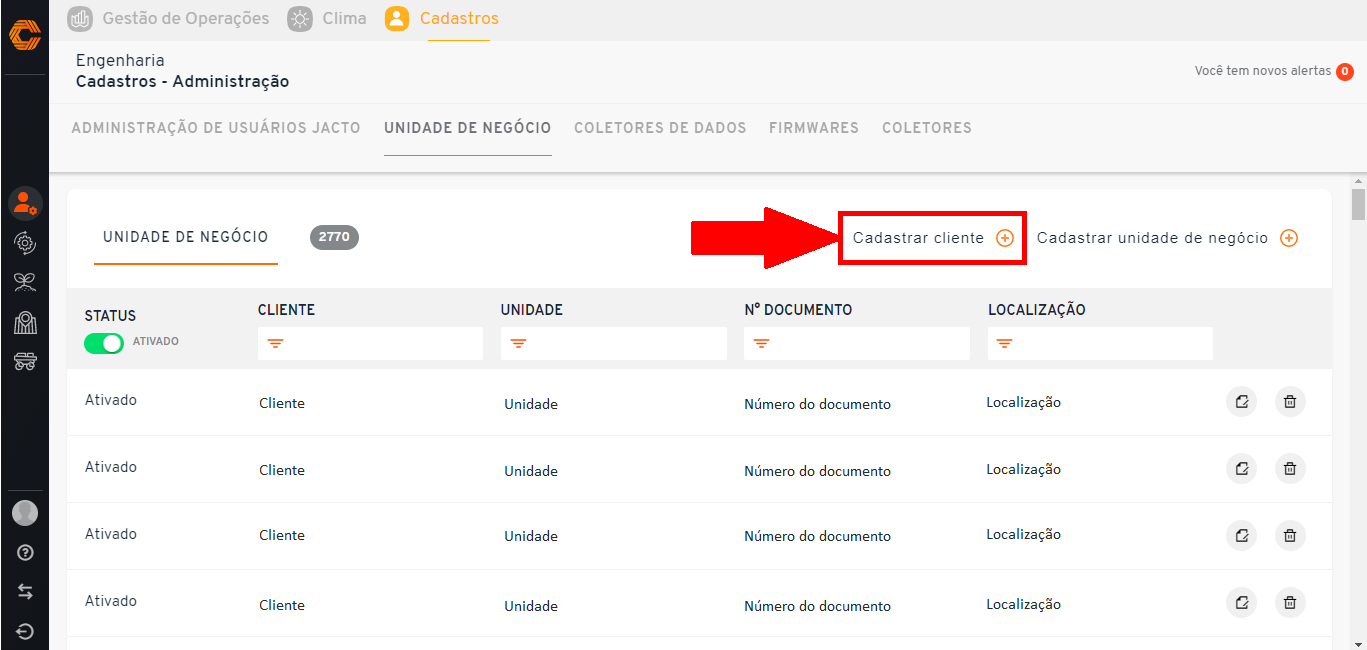
Task: Click the alerts counter badge
Action: coord(1345,72)
